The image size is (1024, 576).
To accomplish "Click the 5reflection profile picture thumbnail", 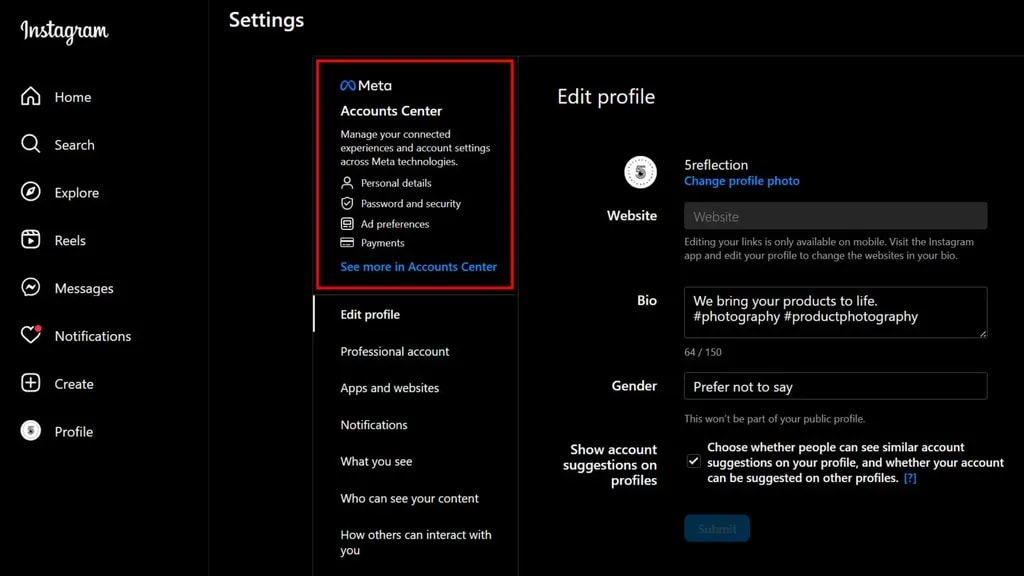I will point(640,172).
